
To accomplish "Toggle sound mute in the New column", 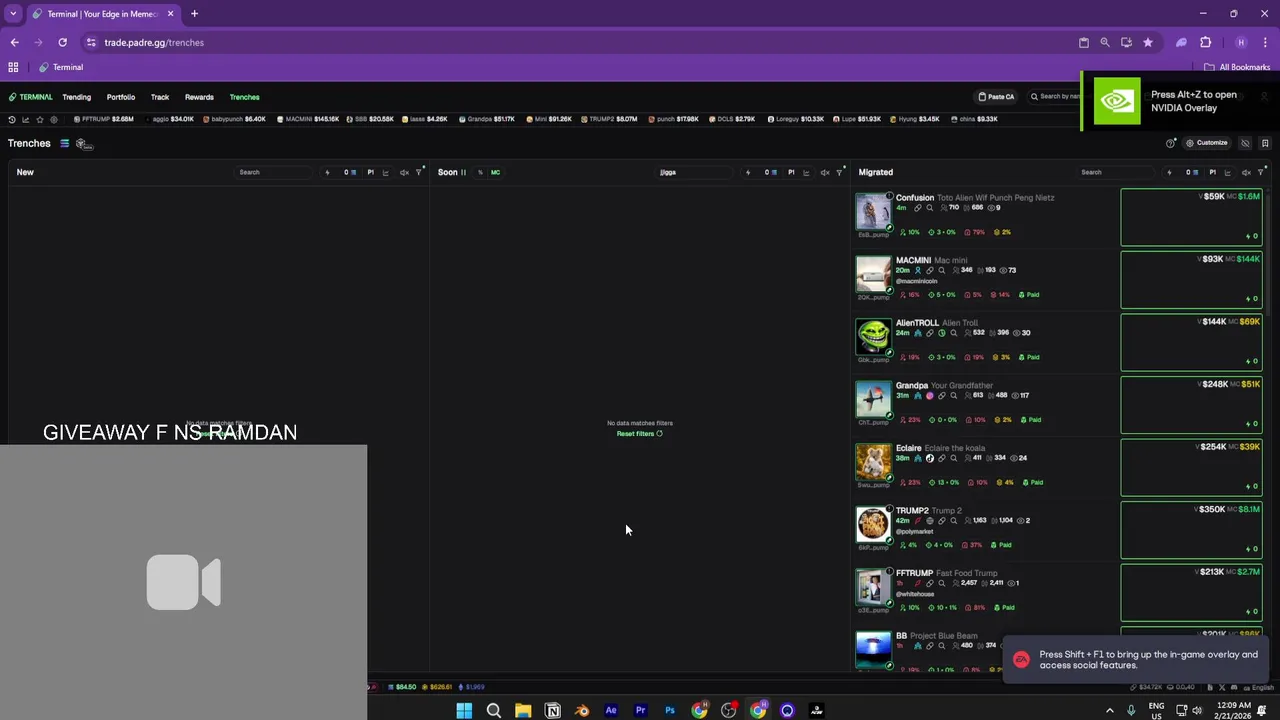I will coord(404,172).
